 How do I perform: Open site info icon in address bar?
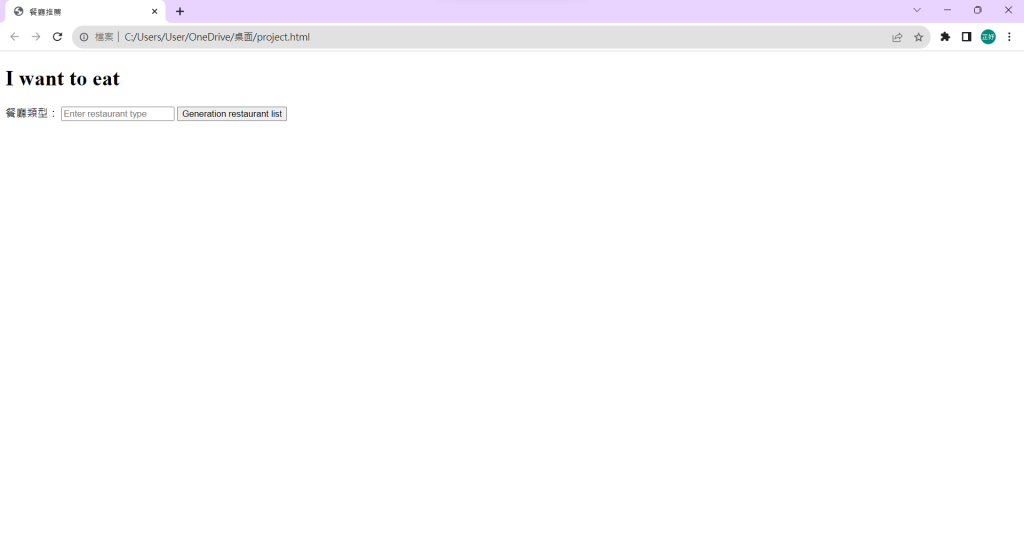click(84, 37)
